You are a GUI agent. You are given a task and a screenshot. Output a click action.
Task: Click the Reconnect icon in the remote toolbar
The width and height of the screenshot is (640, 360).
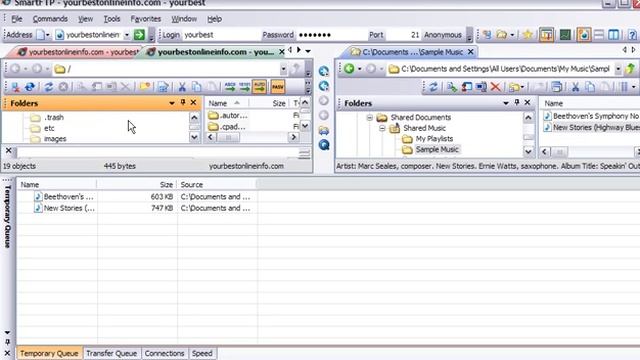click(x=30, y=87)
